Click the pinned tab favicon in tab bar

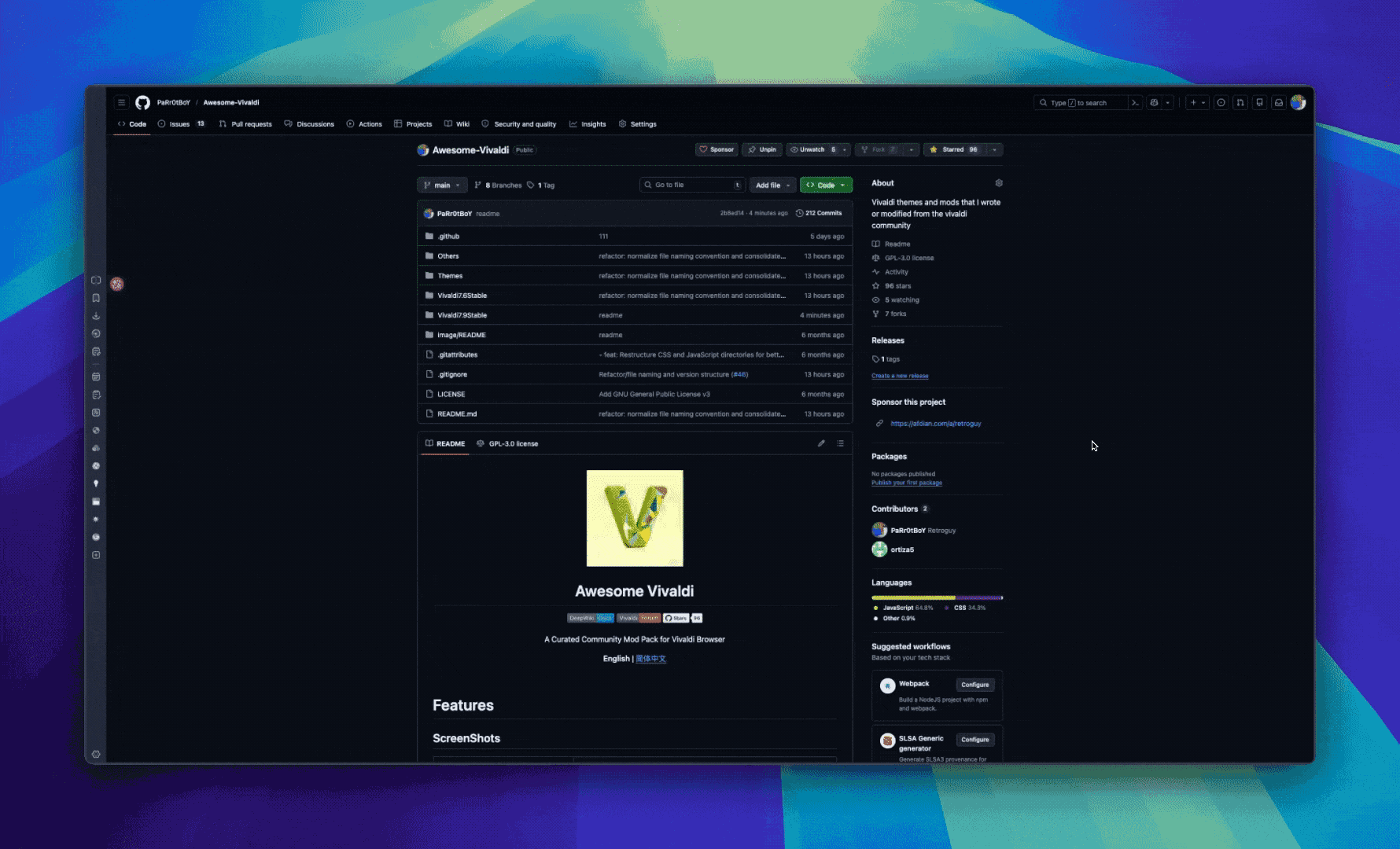117,284
